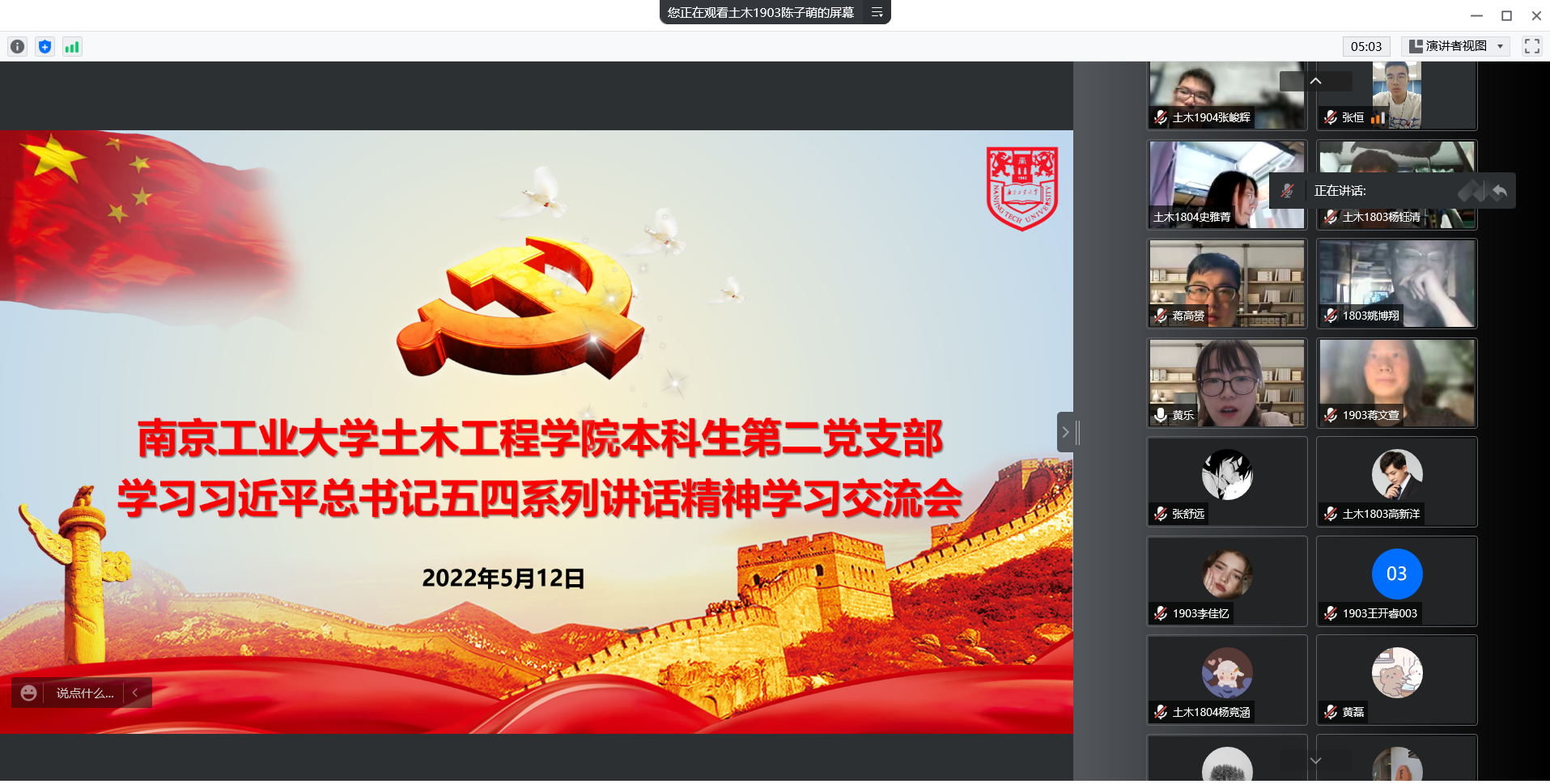Click the 05:03 meeting timer
This screenshot has height=784, width=1550.
pyautogui.click(x=1365, y=46)
